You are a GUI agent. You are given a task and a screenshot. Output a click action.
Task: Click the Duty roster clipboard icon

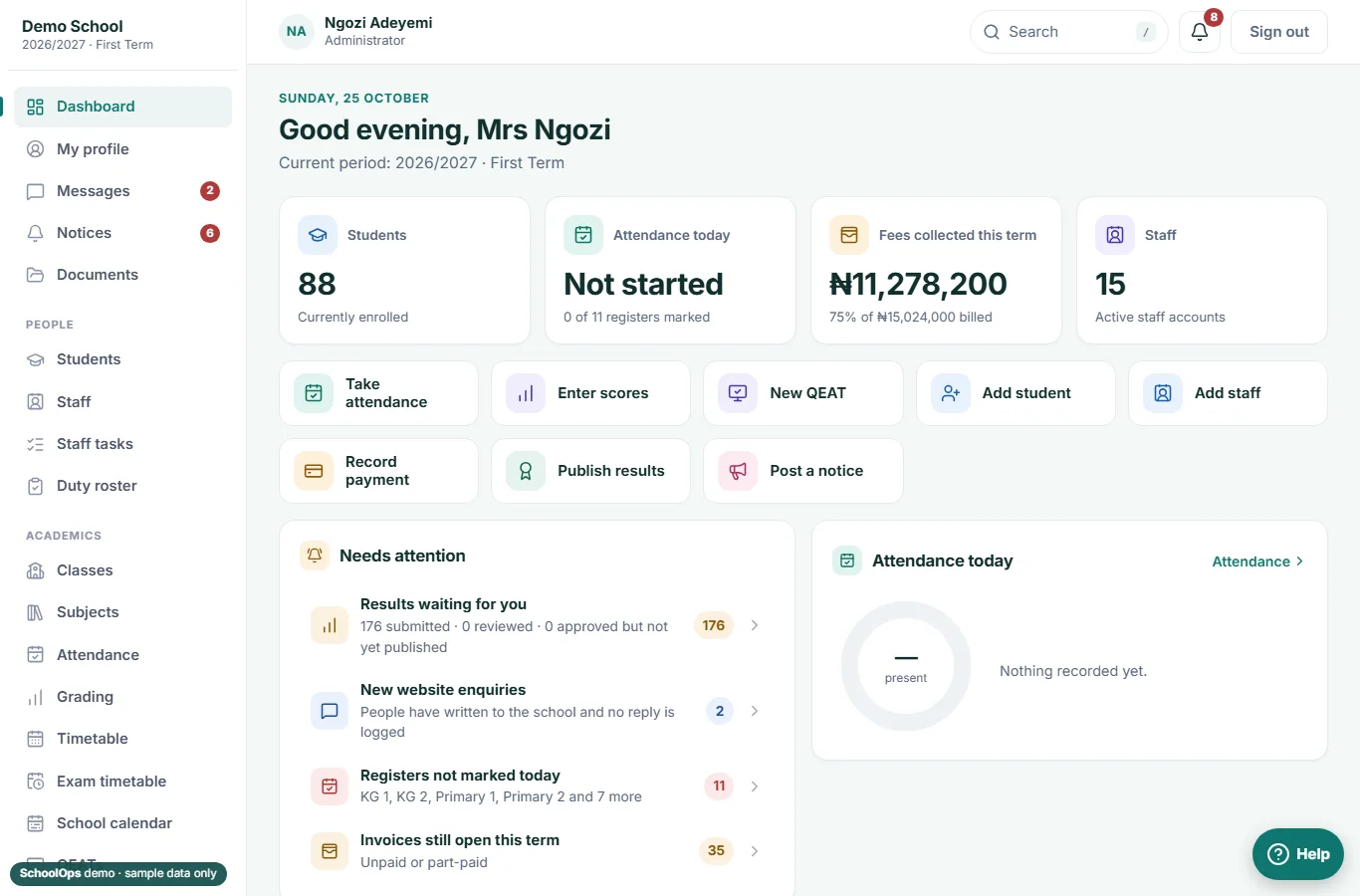click(x=36, y=486)
